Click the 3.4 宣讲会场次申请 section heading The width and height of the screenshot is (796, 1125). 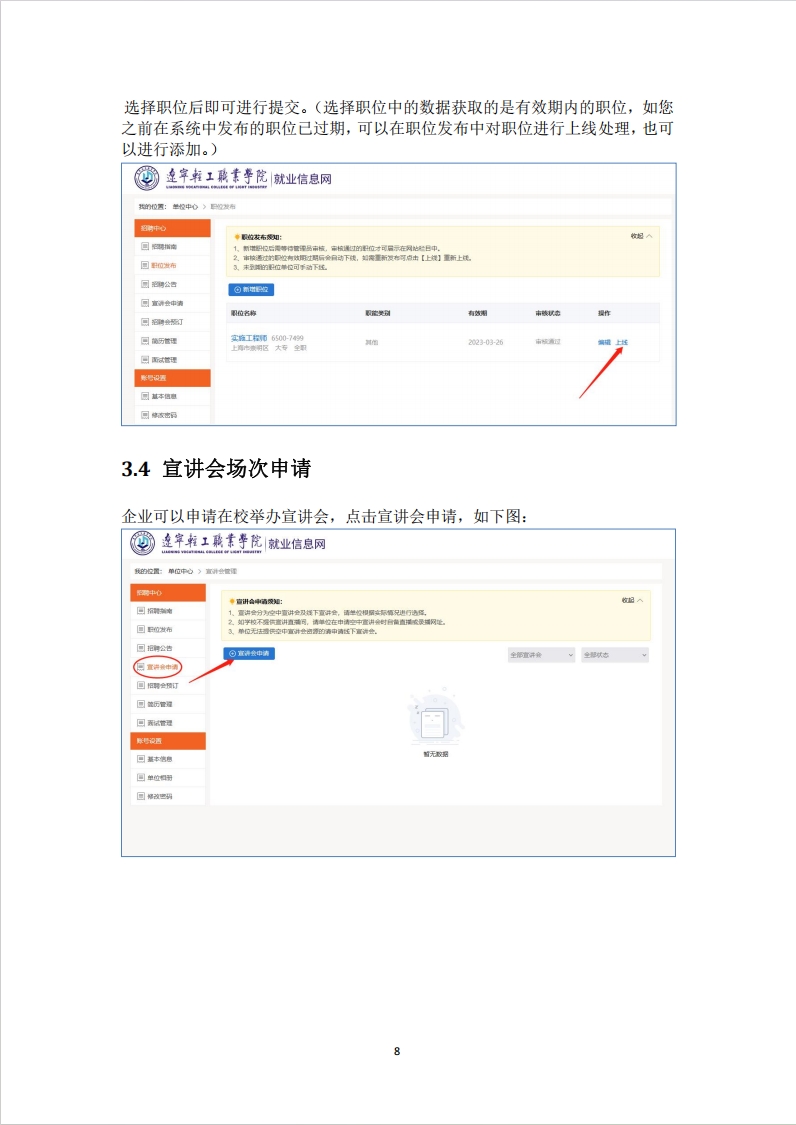click(216, 469)
